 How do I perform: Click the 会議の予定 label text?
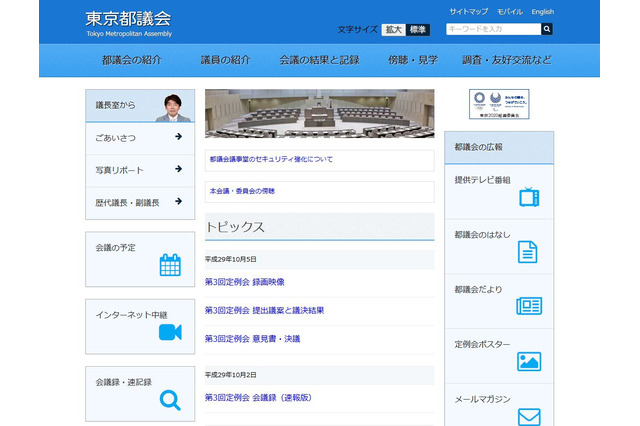pyautogui.click(x=116, y=248)
